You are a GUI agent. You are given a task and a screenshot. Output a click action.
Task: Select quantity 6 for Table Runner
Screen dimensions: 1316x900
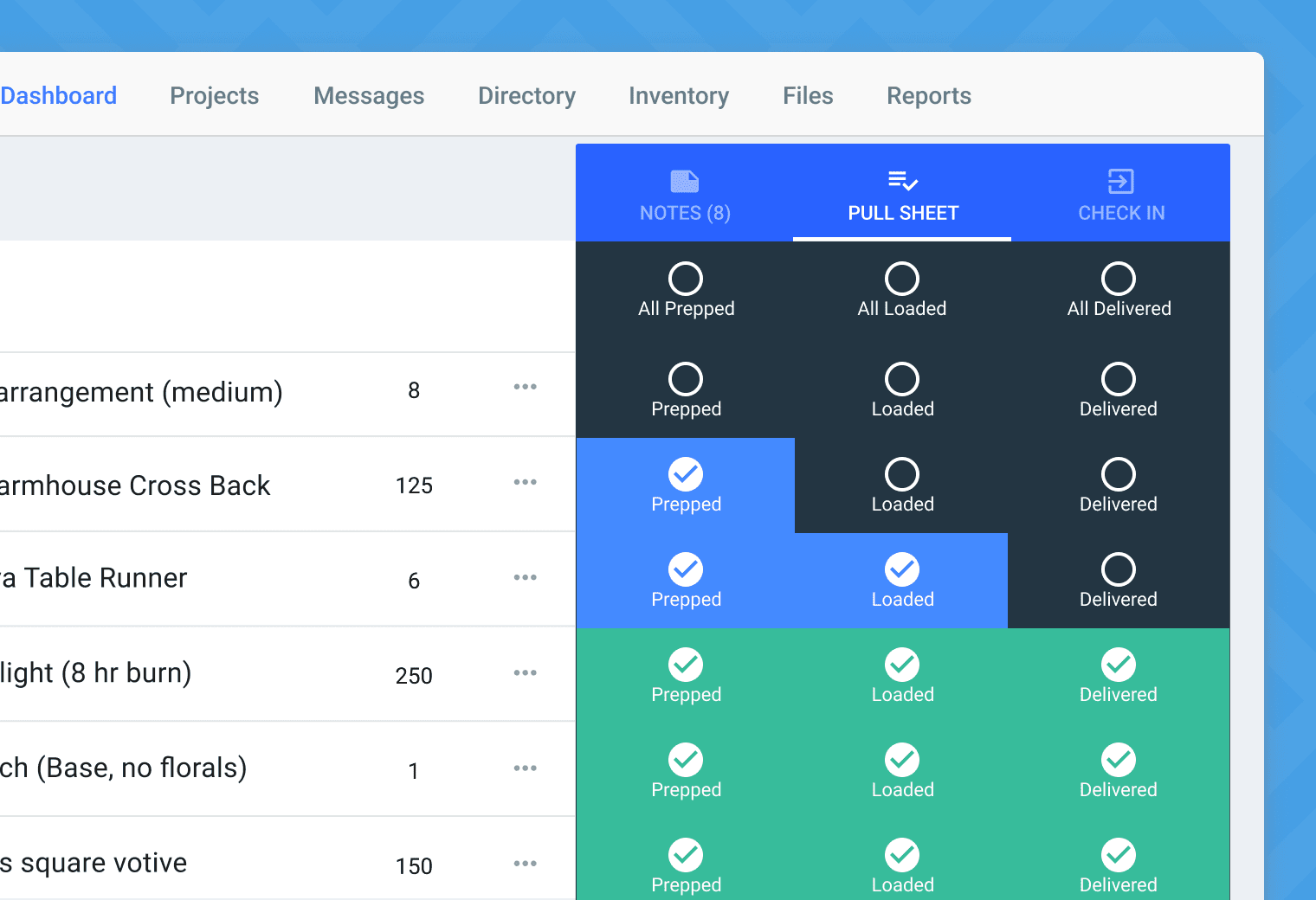click(x=414, y=582)
